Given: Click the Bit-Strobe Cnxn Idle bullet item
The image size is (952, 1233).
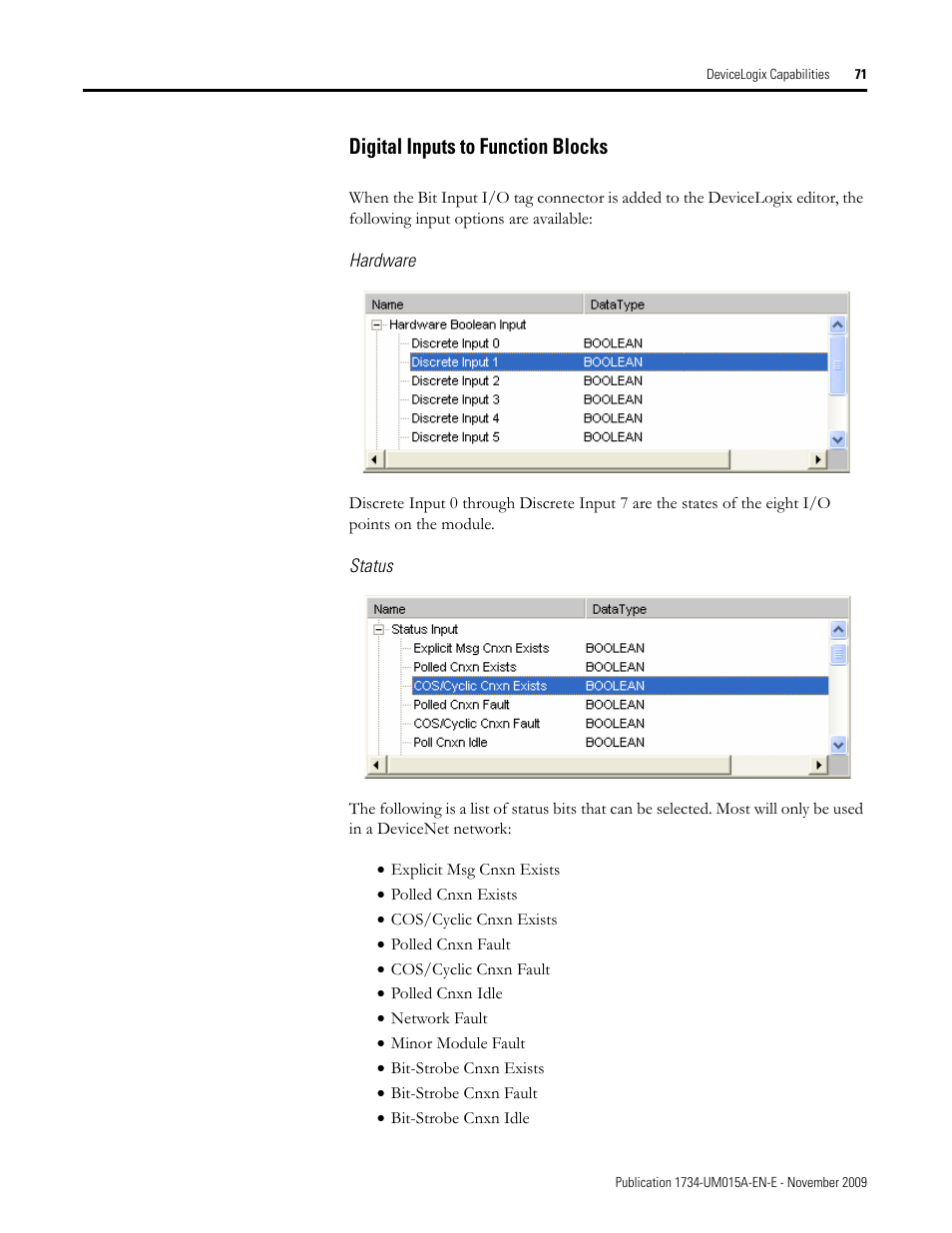Looking at the screenshot, I should tap(460, 1118).
